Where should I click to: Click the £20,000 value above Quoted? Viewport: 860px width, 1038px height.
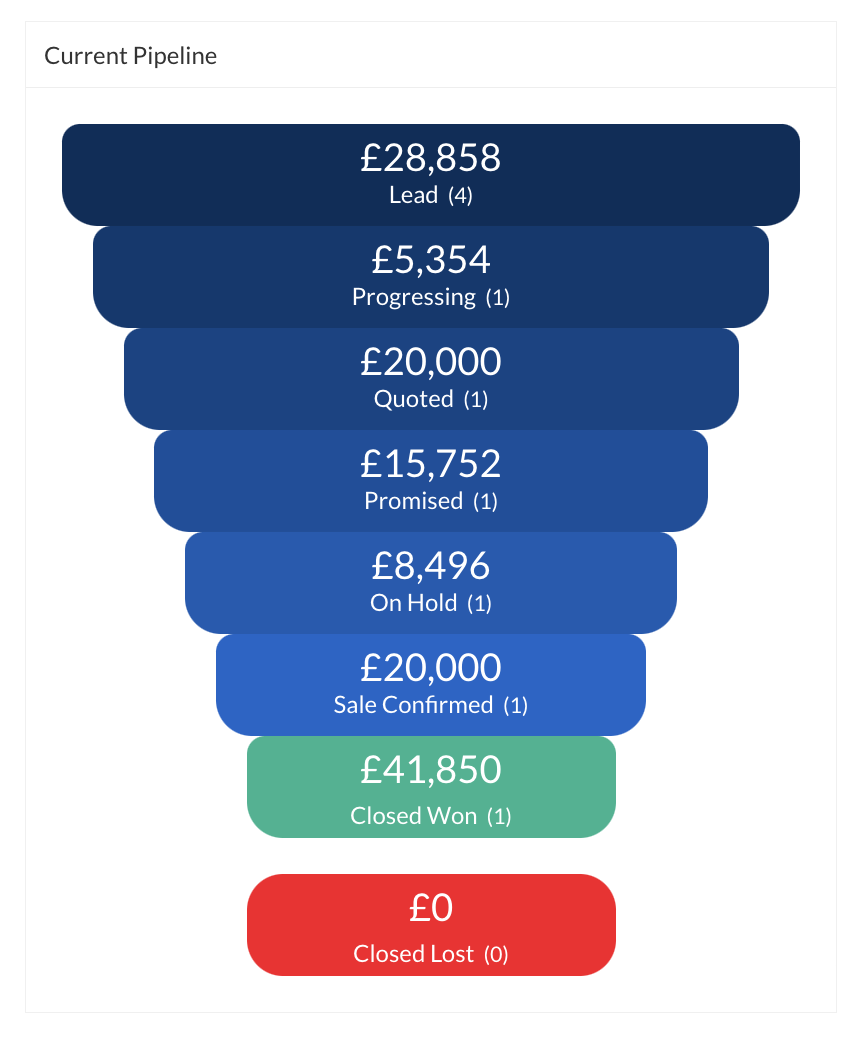(431, 362)
